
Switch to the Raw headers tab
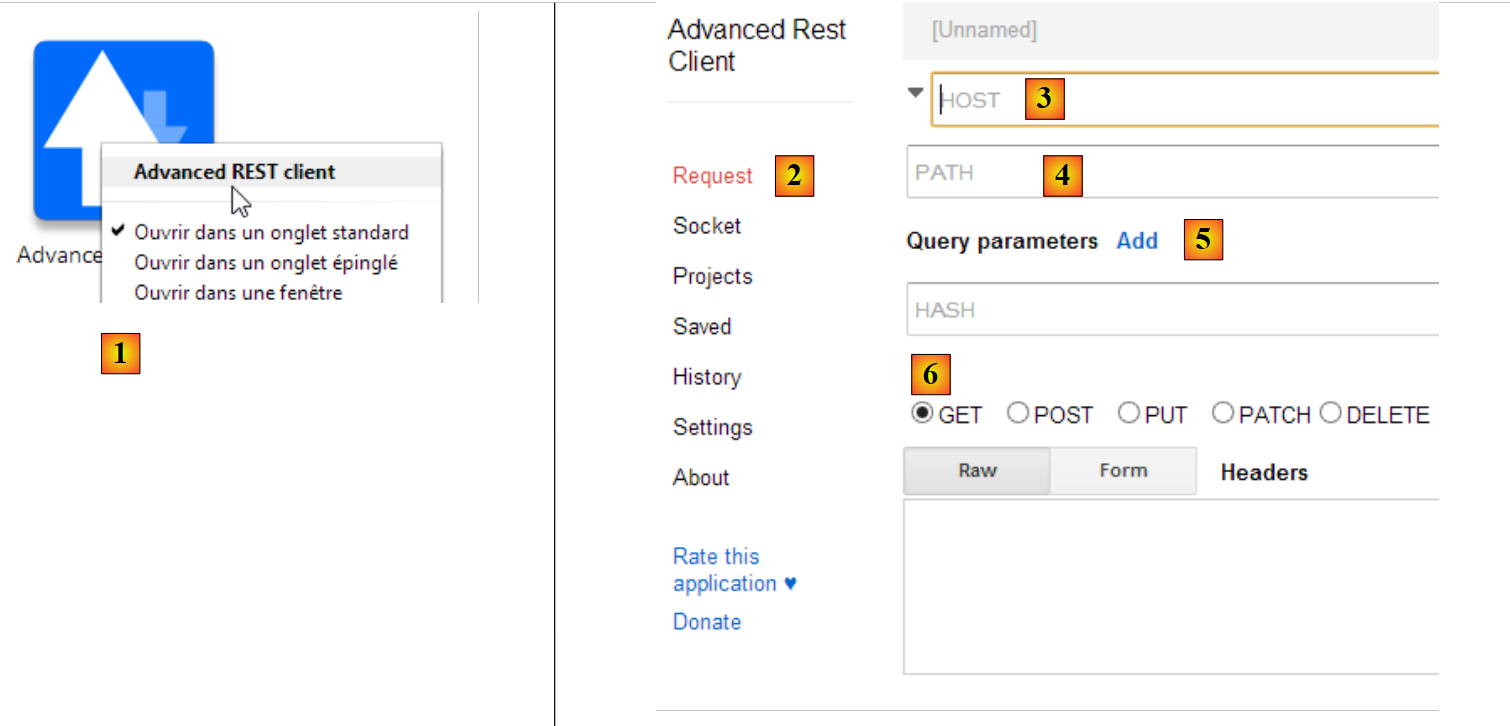point(977,471)
